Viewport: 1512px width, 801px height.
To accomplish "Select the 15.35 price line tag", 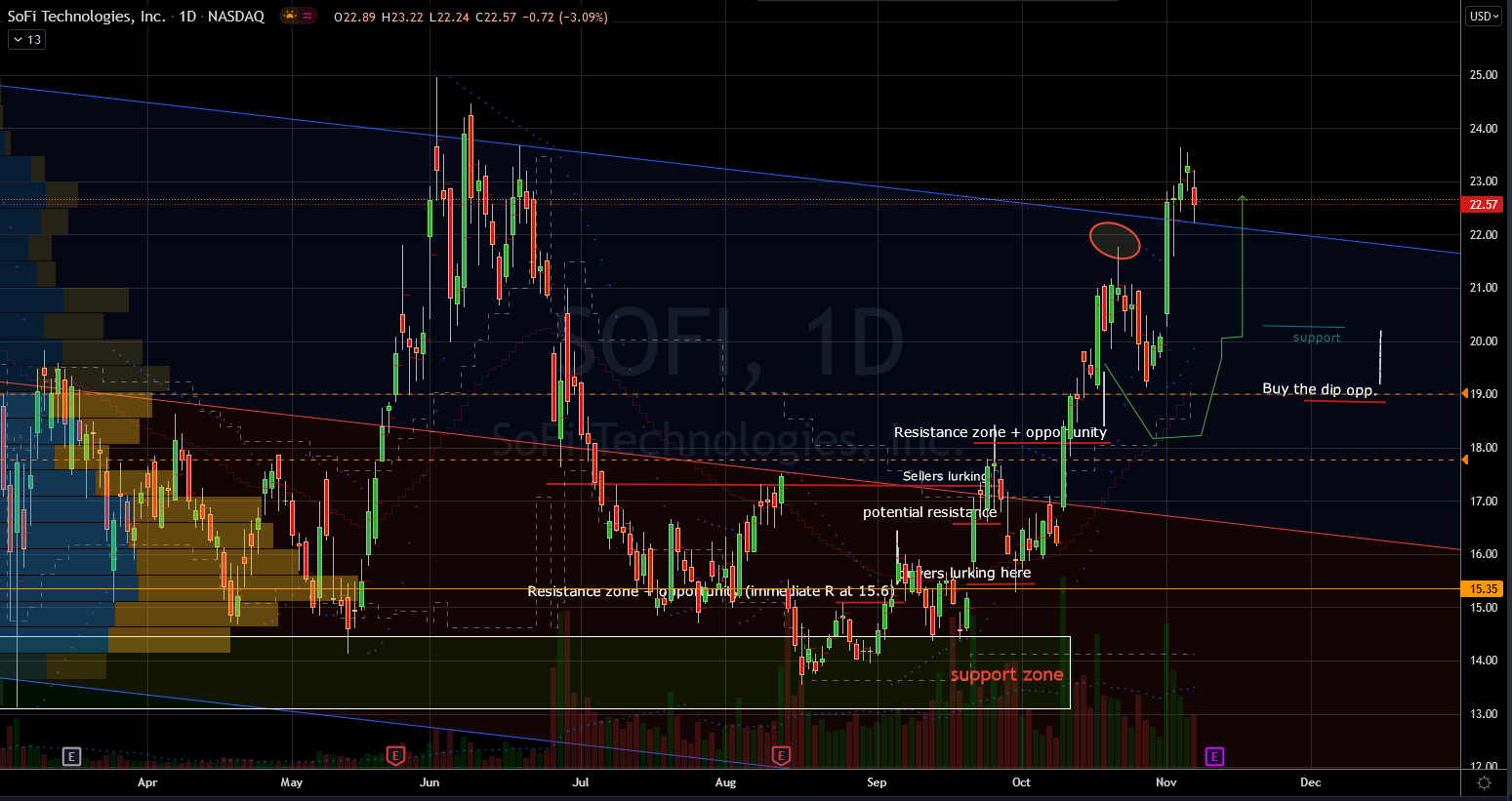I will (1483, 588).
